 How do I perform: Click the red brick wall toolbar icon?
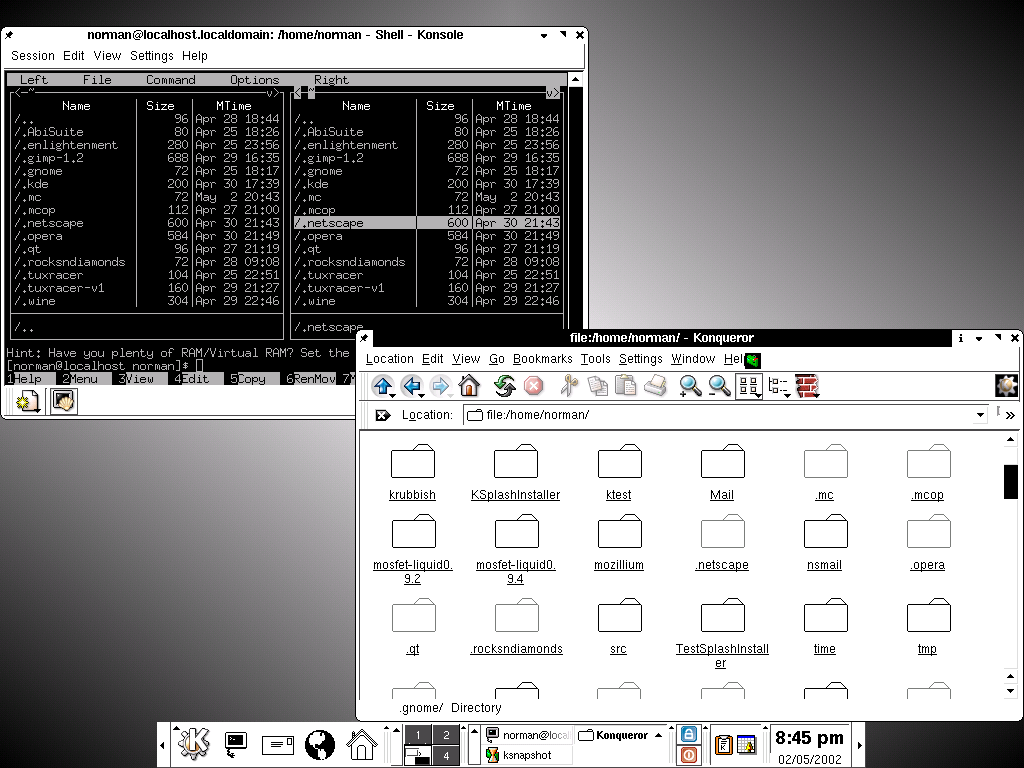coord(807,386)
